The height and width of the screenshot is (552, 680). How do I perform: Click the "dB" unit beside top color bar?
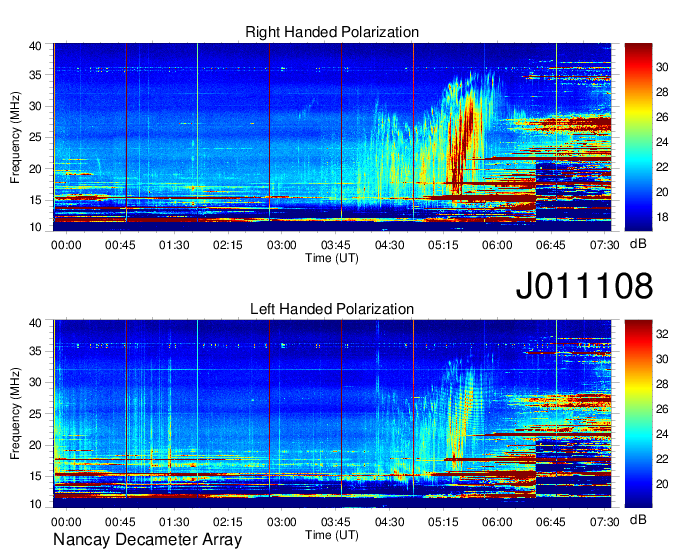click(x=638, y=244)
